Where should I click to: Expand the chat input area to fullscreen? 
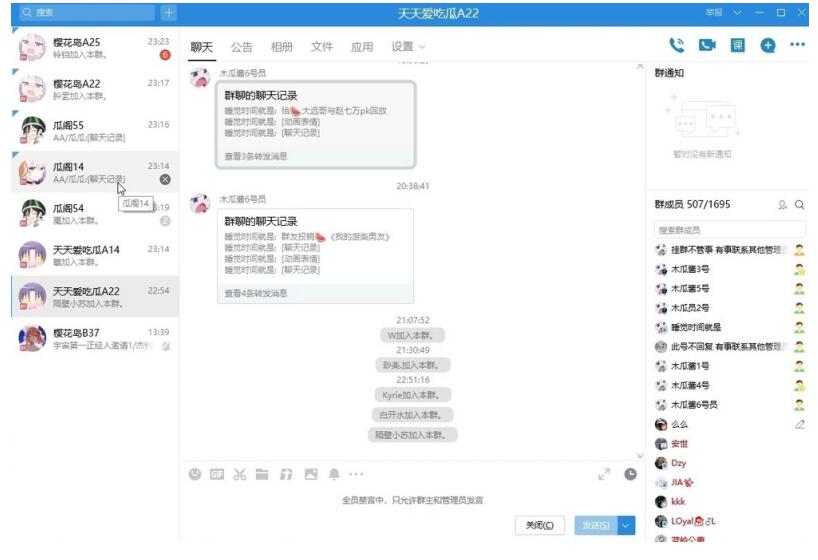pos(604,474)
